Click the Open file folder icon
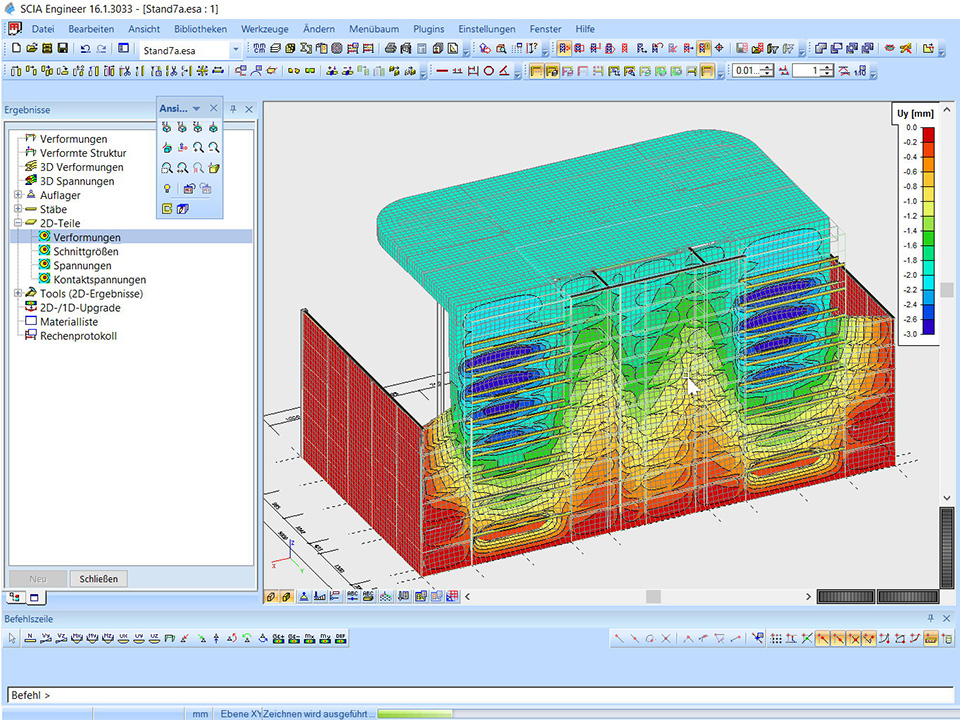 tap(31, 48)
